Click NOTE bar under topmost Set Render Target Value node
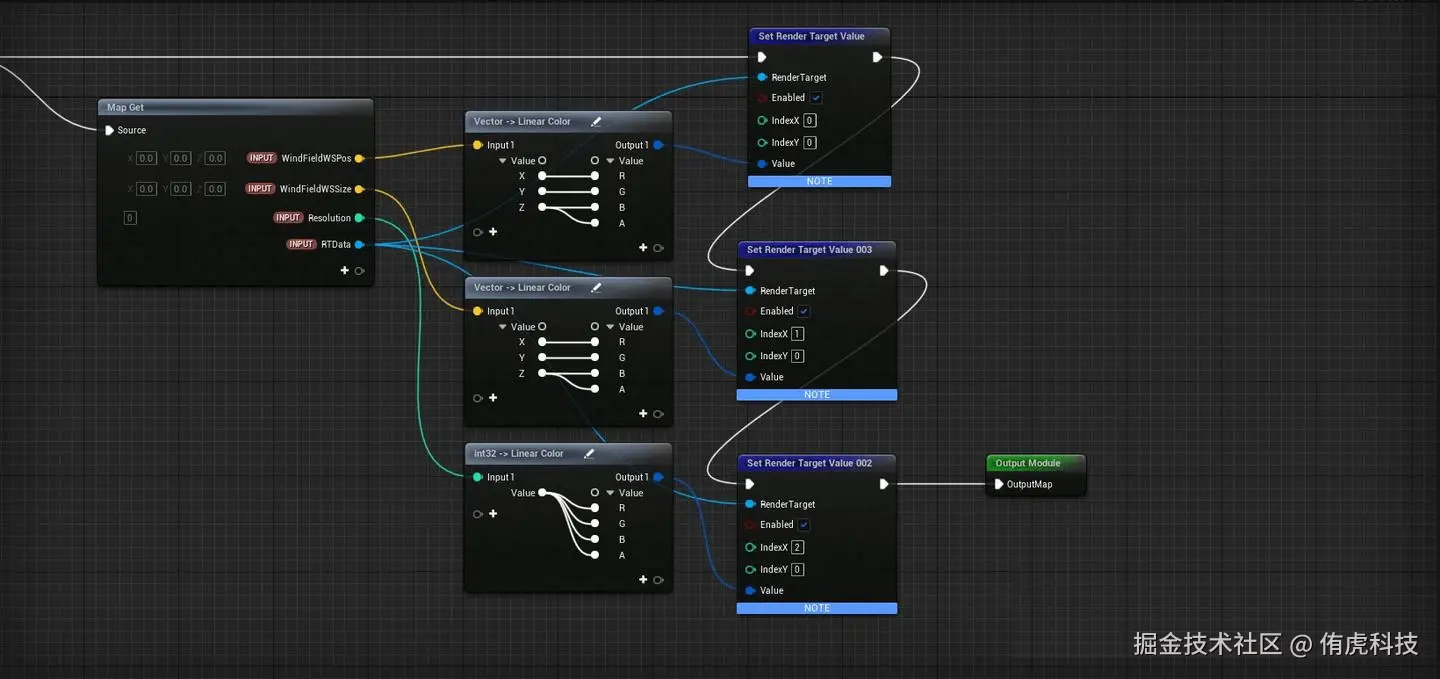This screenshot has height=679, width=1440. coord(819,182)
